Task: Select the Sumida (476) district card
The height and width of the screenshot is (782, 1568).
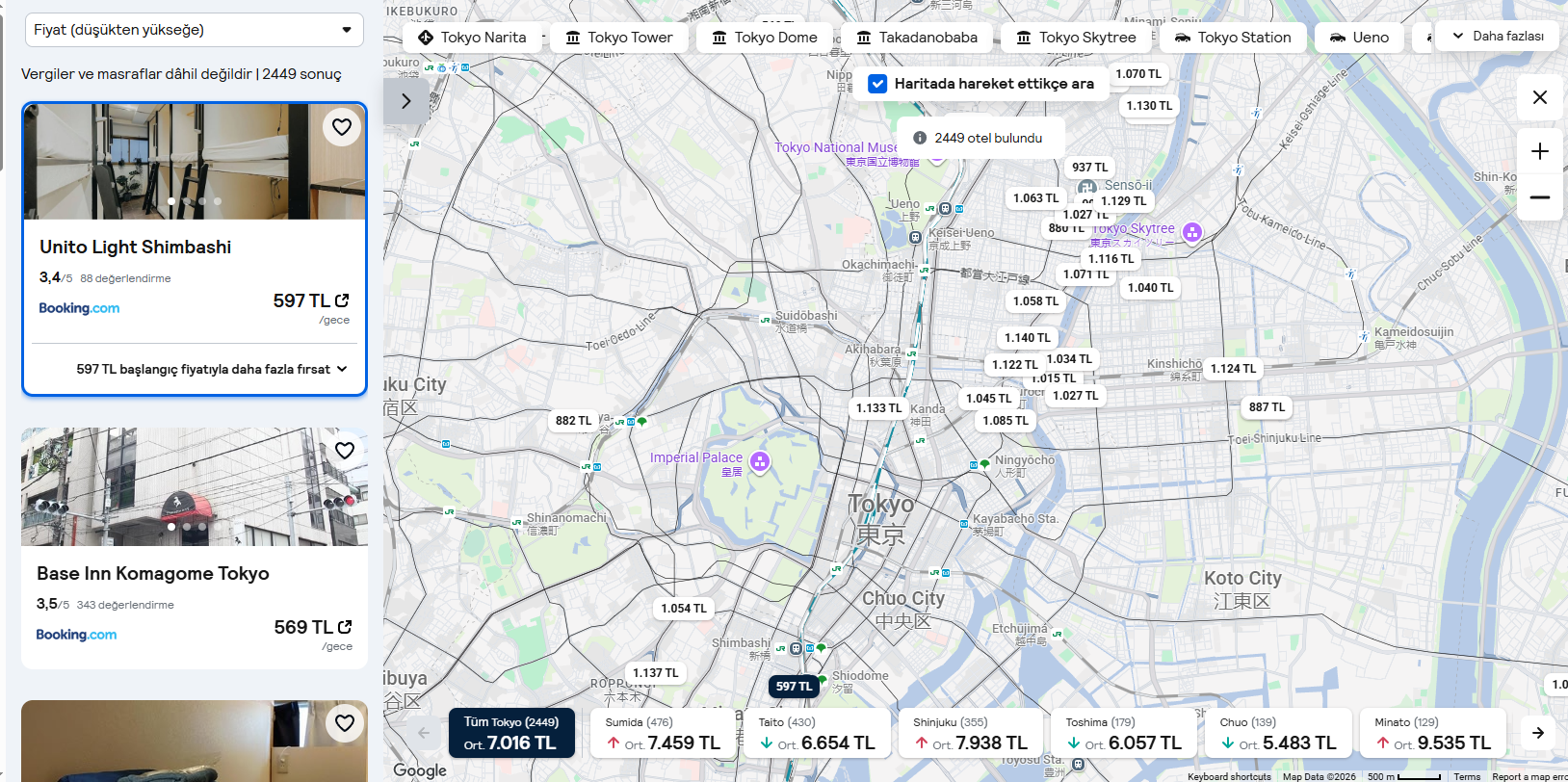Action: (663, 733)
